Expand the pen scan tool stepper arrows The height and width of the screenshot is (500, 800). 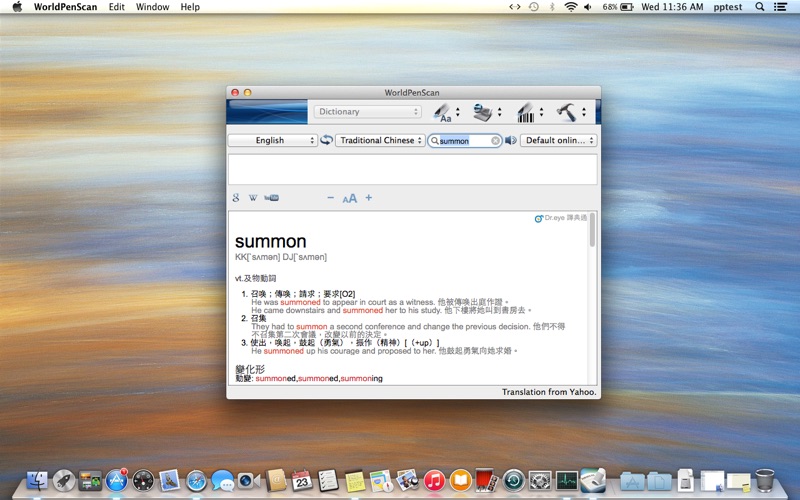[458, 112]
